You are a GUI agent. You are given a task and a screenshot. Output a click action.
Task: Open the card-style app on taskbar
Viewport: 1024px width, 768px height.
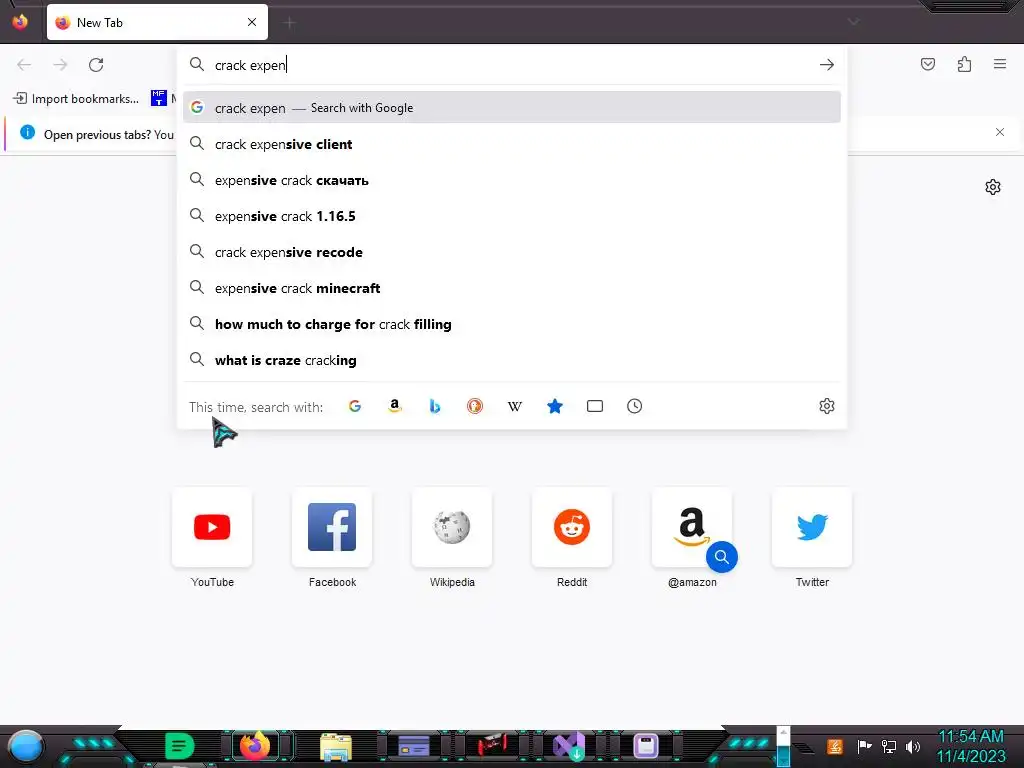click(x=414, y=746)
